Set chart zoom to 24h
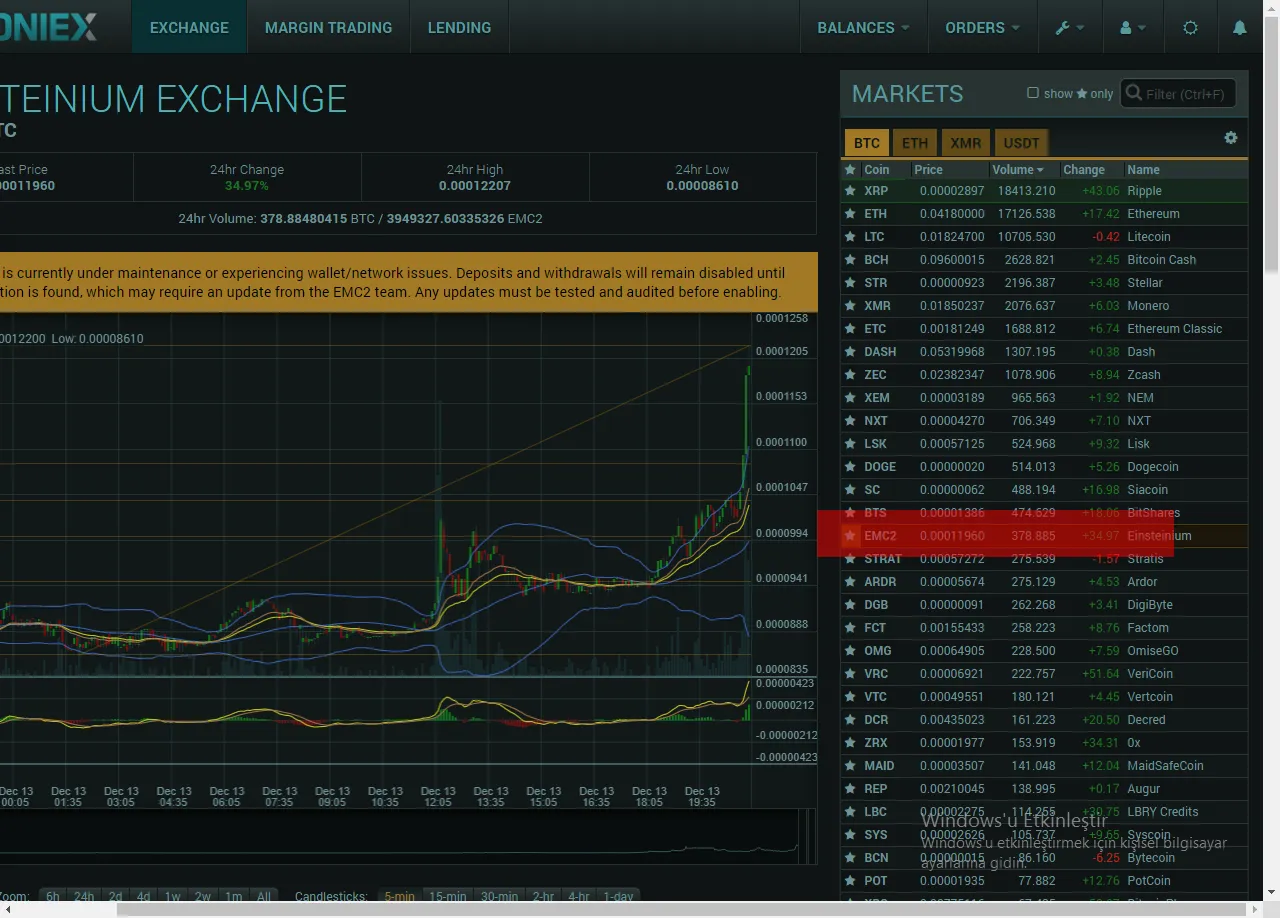1280x918 pixels. 84,897
